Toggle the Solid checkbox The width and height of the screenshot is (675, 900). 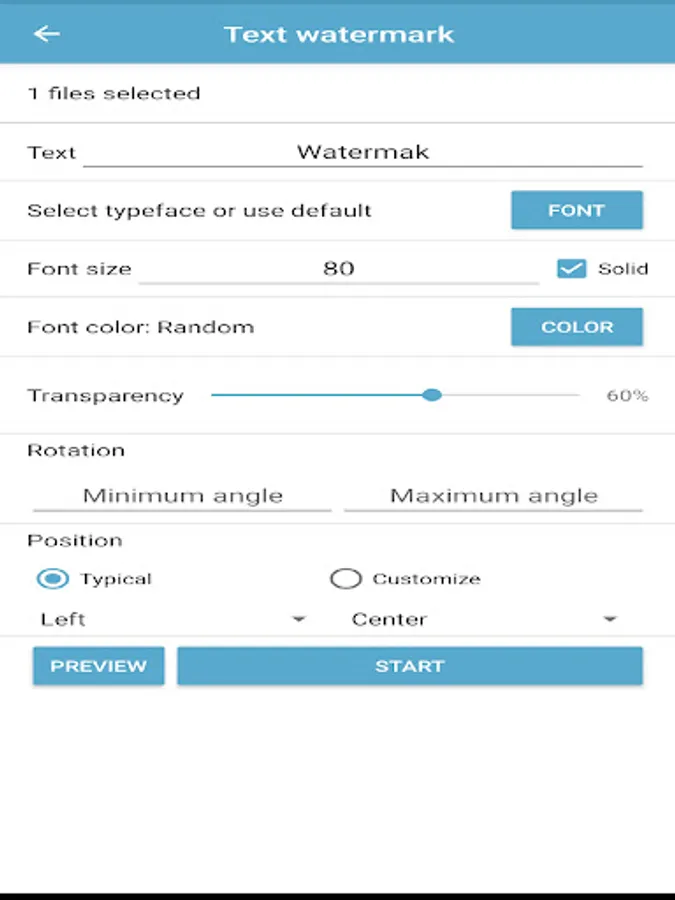pyautogui.click(x=571, y=268)
